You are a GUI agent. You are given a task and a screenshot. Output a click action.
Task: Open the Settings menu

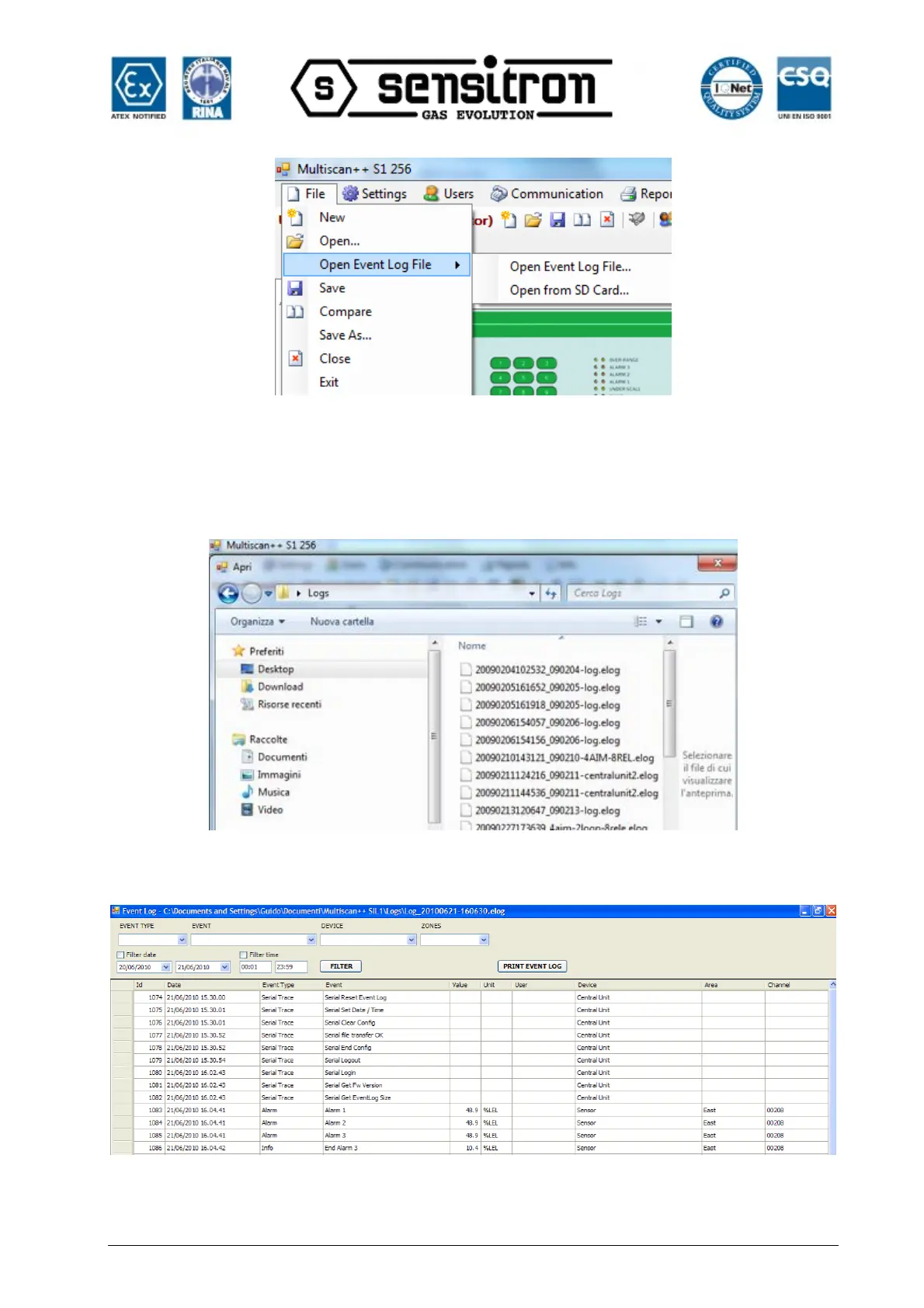(375, 194)
